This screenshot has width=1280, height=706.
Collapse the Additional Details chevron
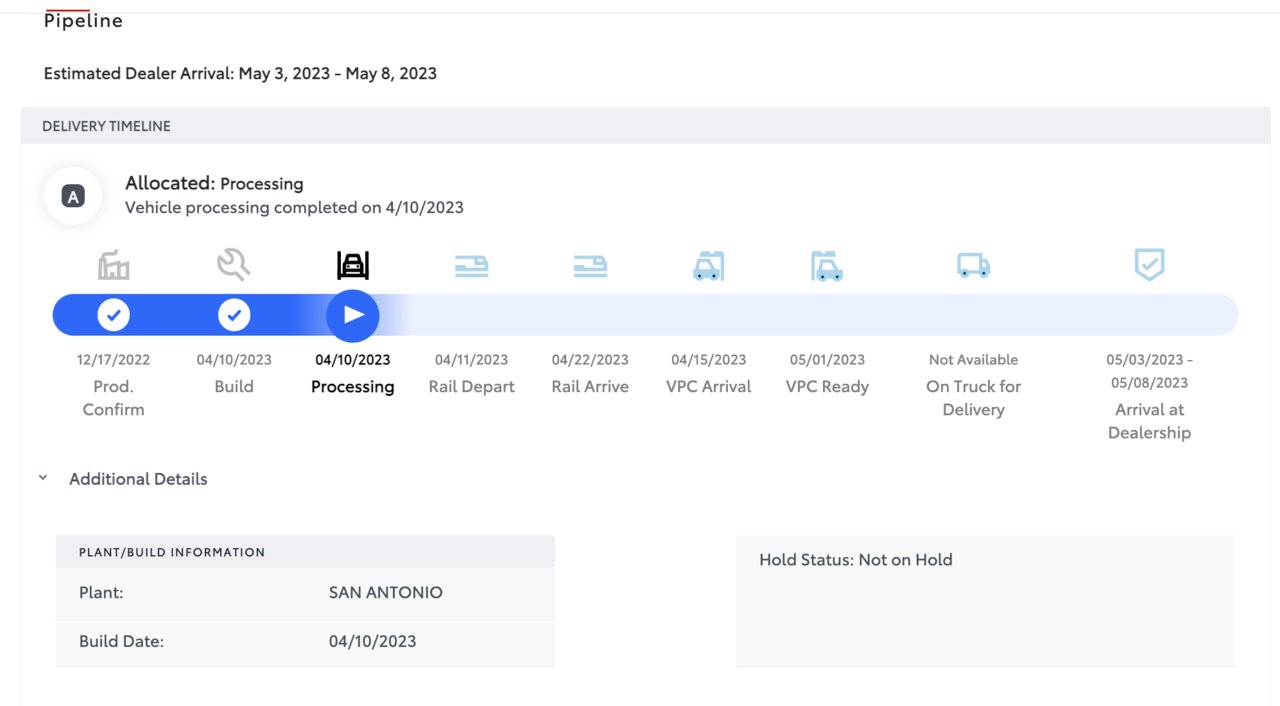click(x=43, y=479)
